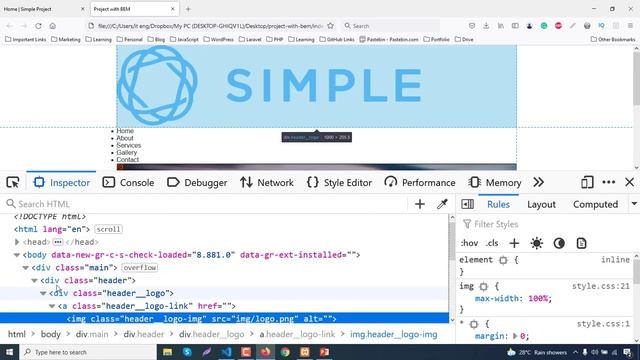Switch to the Style Editor panel

pos(339,182)
